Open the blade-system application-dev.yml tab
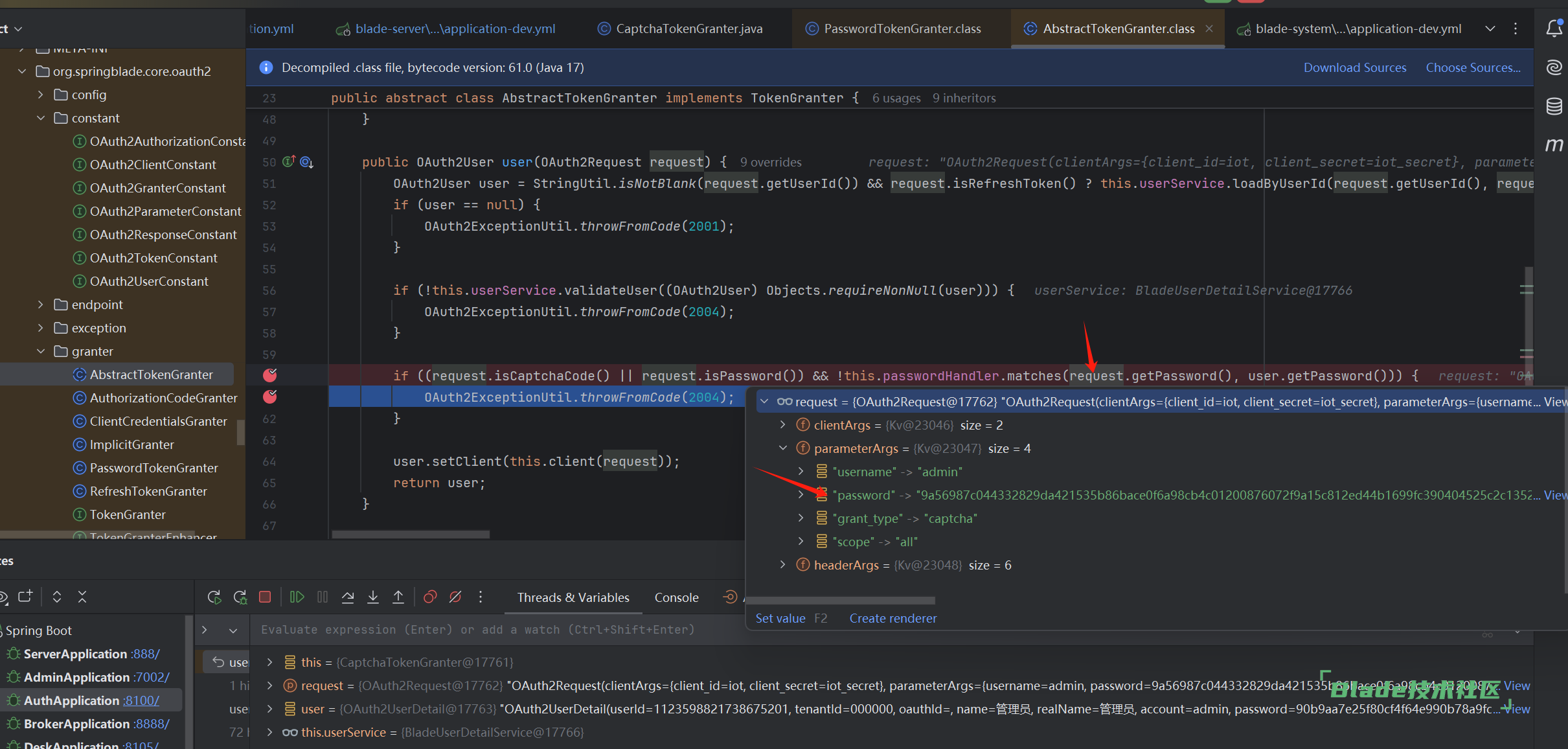Viewport: 1568px width, 749px height. (x=1349, y=29)
